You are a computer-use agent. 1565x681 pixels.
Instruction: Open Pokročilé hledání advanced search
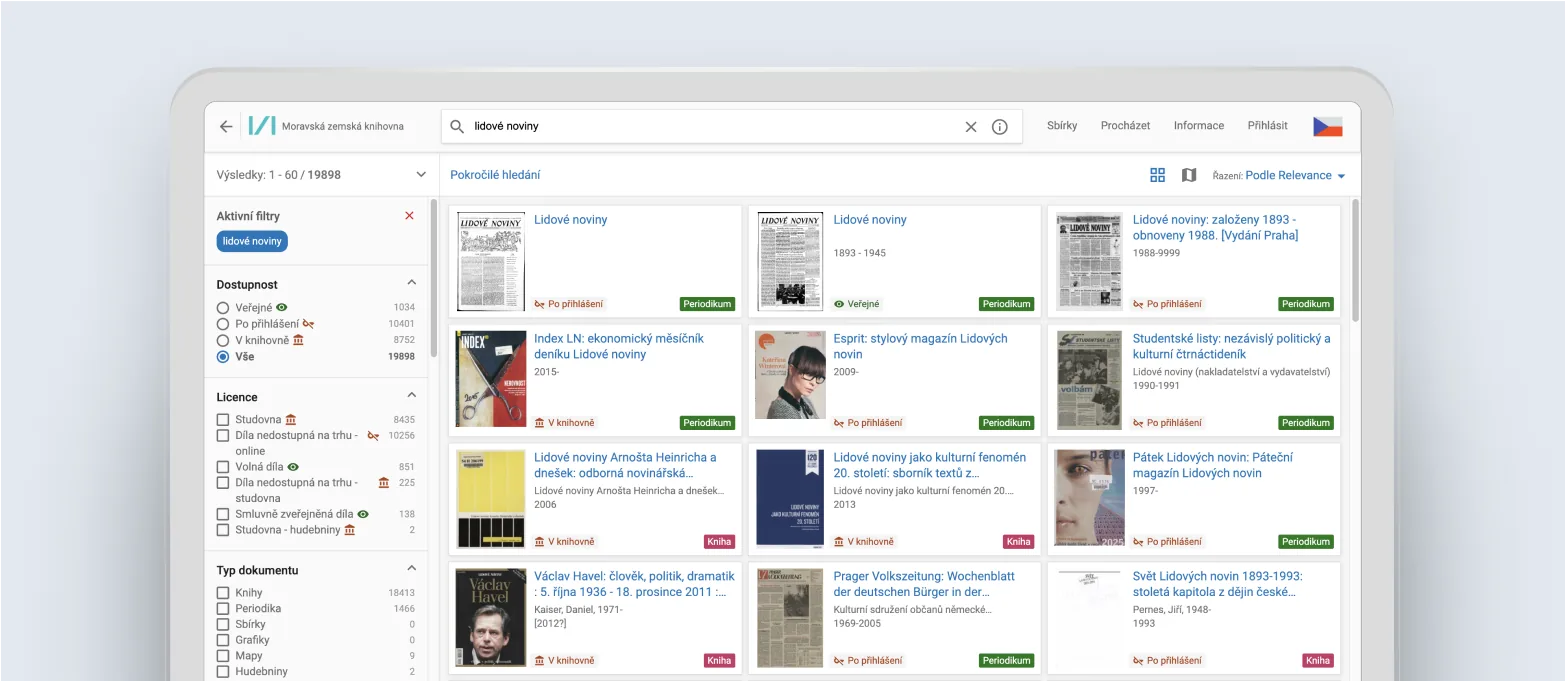pos(495,175)
